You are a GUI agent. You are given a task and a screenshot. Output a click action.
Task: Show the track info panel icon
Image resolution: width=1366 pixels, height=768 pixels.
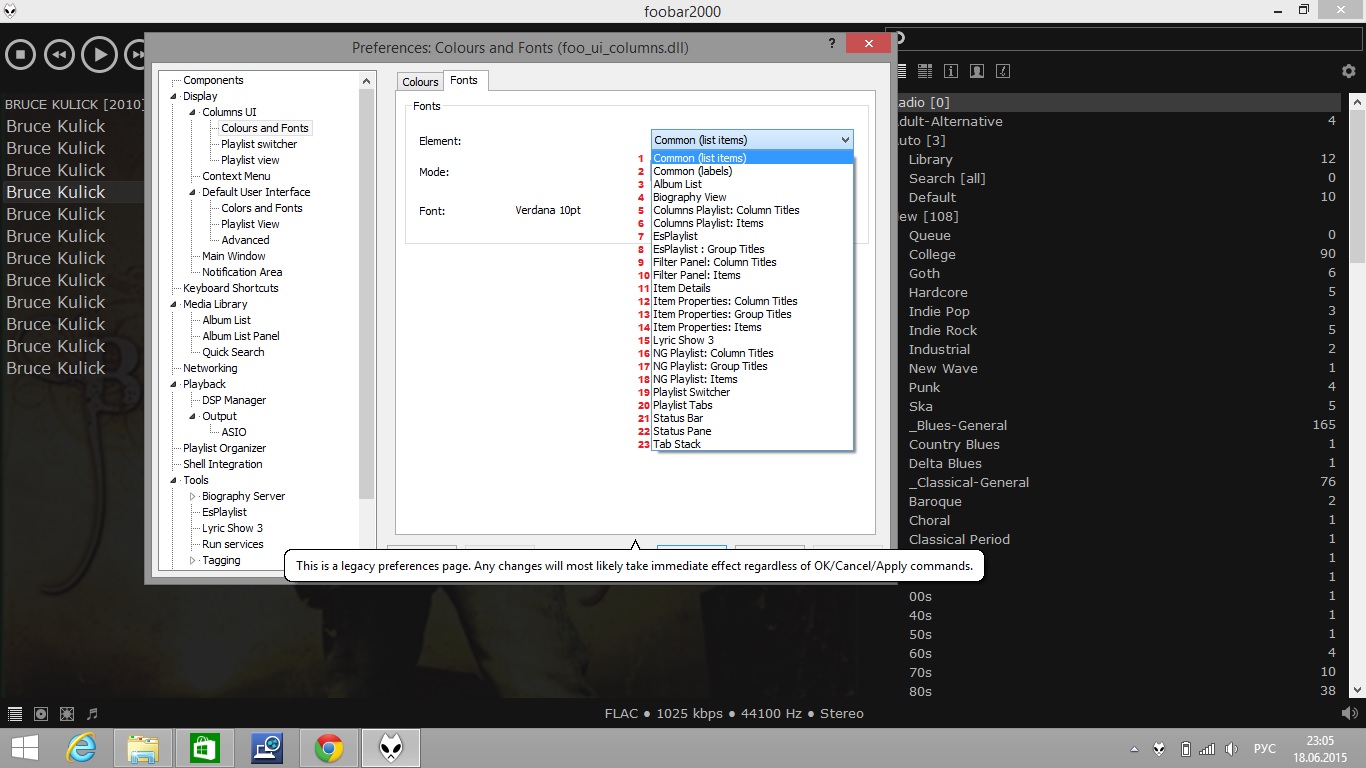[951, 71]
